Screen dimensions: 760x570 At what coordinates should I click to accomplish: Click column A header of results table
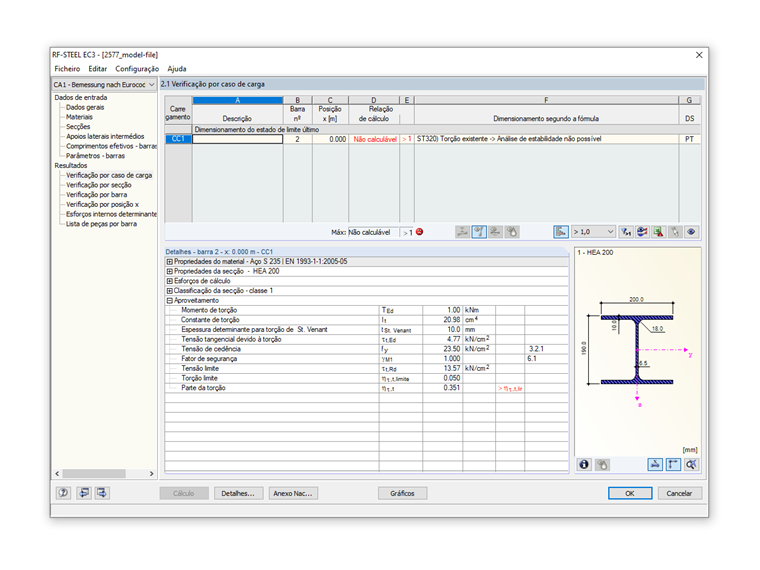[238, 100]
